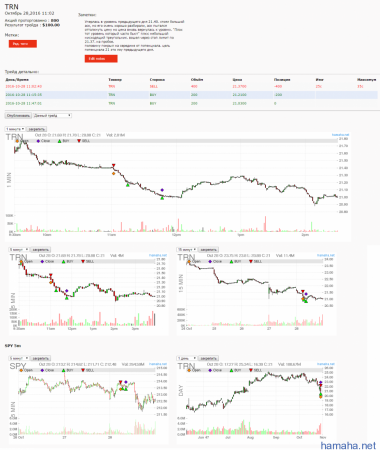Click the red Edit notes button
Viewport: 380px width, 450px height.
101,59
